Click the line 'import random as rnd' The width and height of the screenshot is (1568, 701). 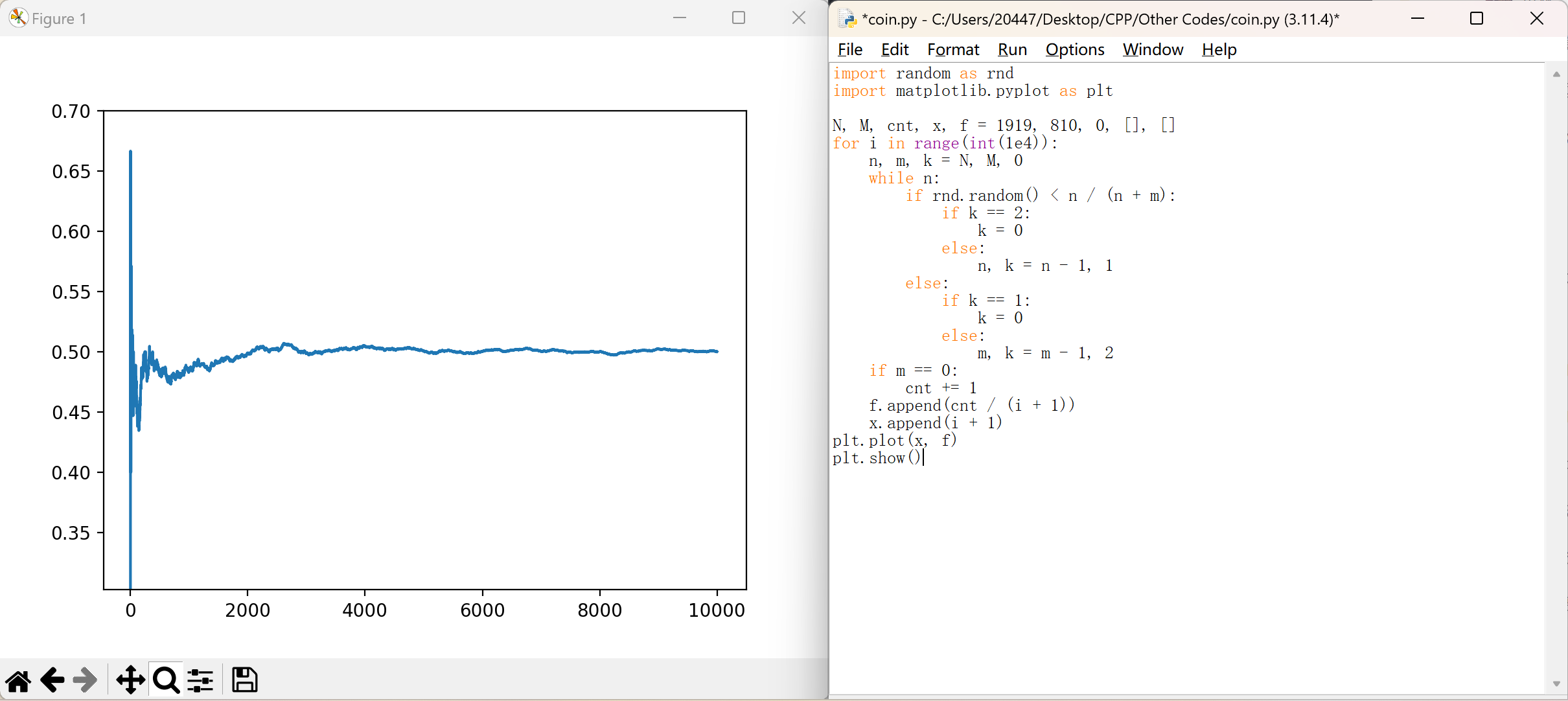(923, 73)
